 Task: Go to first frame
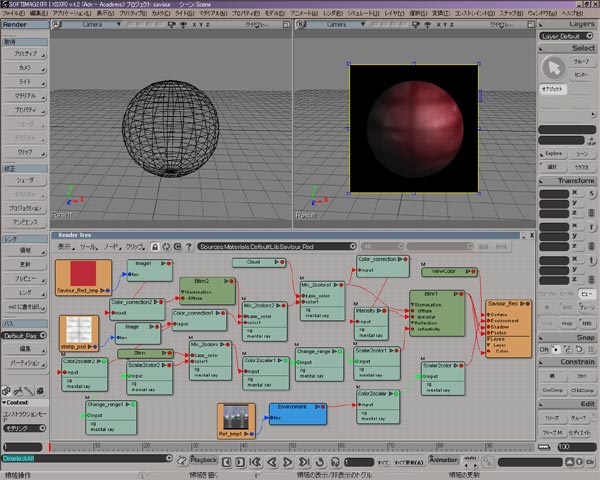click(255, 462)
